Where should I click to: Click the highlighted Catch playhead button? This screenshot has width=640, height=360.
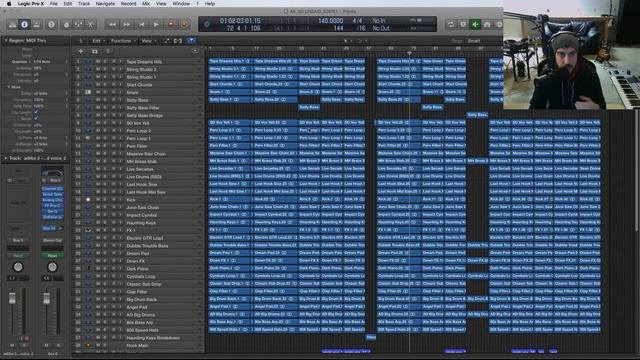tap(191, 41)
